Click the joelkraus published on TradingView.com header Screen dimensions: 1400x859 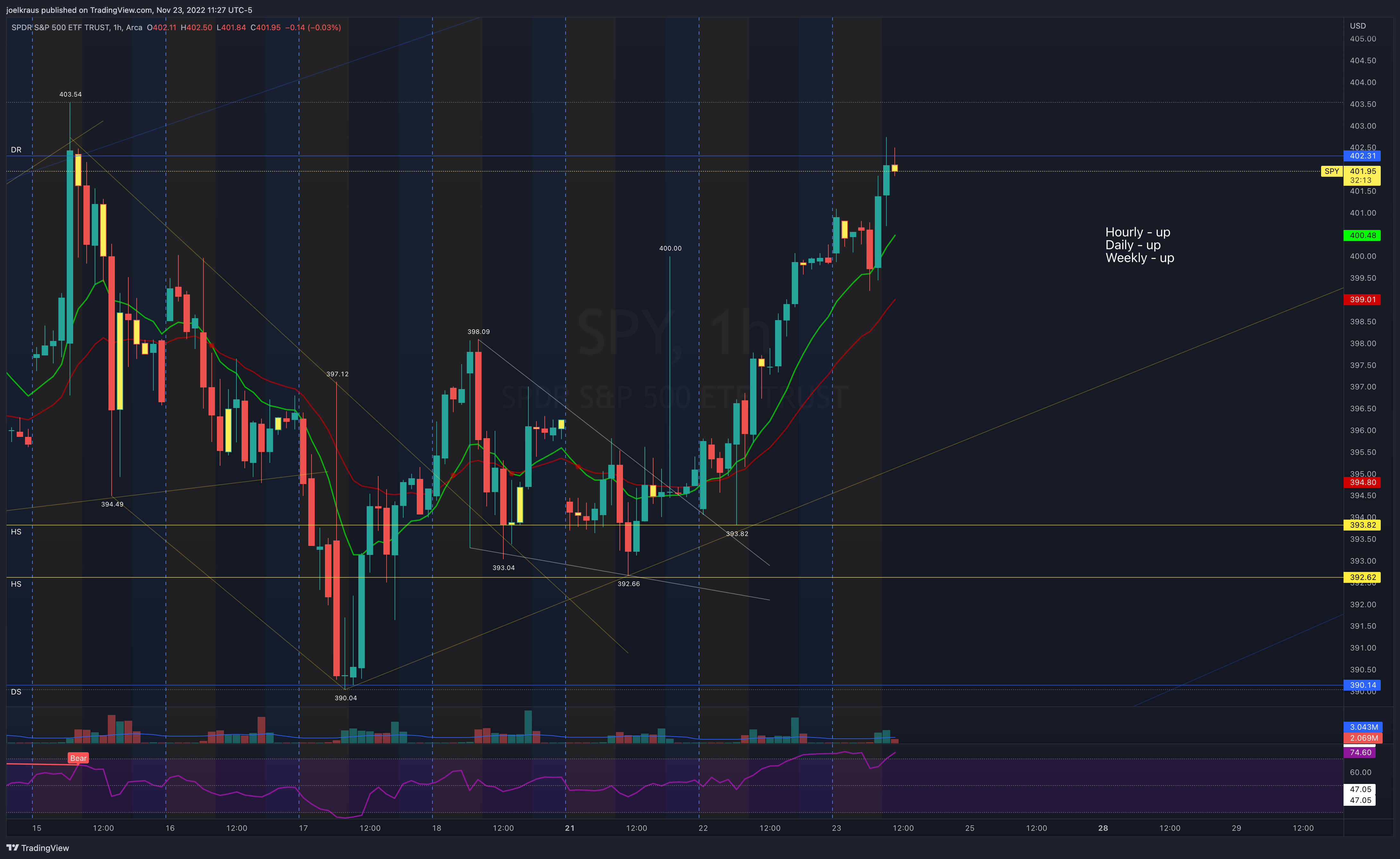129,10
